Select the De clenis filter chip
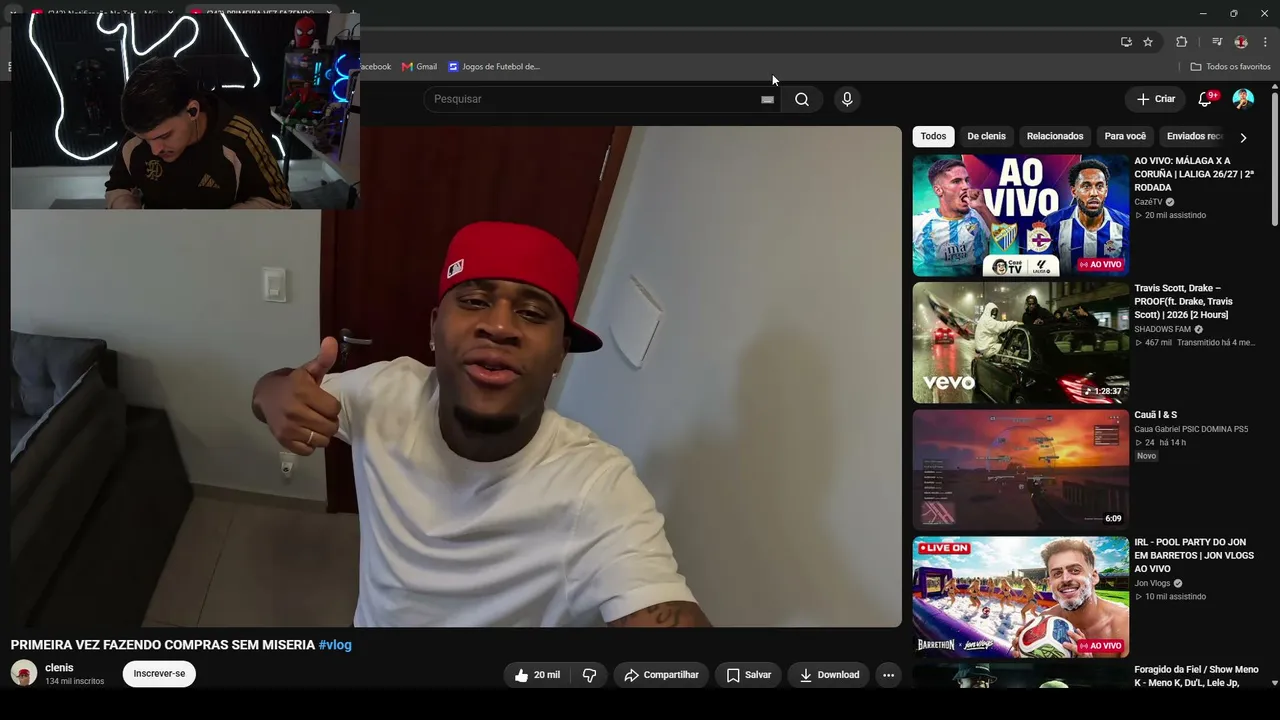The image size is (1280, 720). pos(986,136)
